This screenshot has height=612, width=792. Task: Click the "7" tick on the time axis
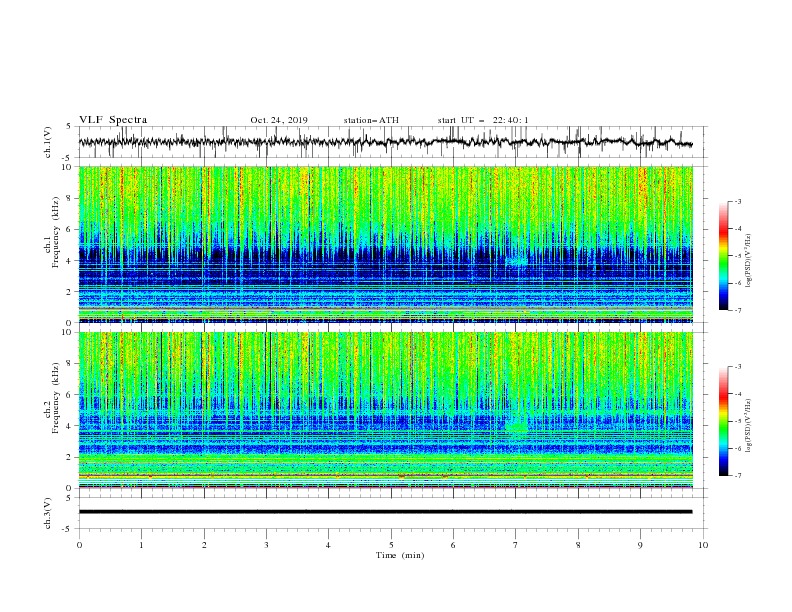pyautogui.click(x=516, y=545)
